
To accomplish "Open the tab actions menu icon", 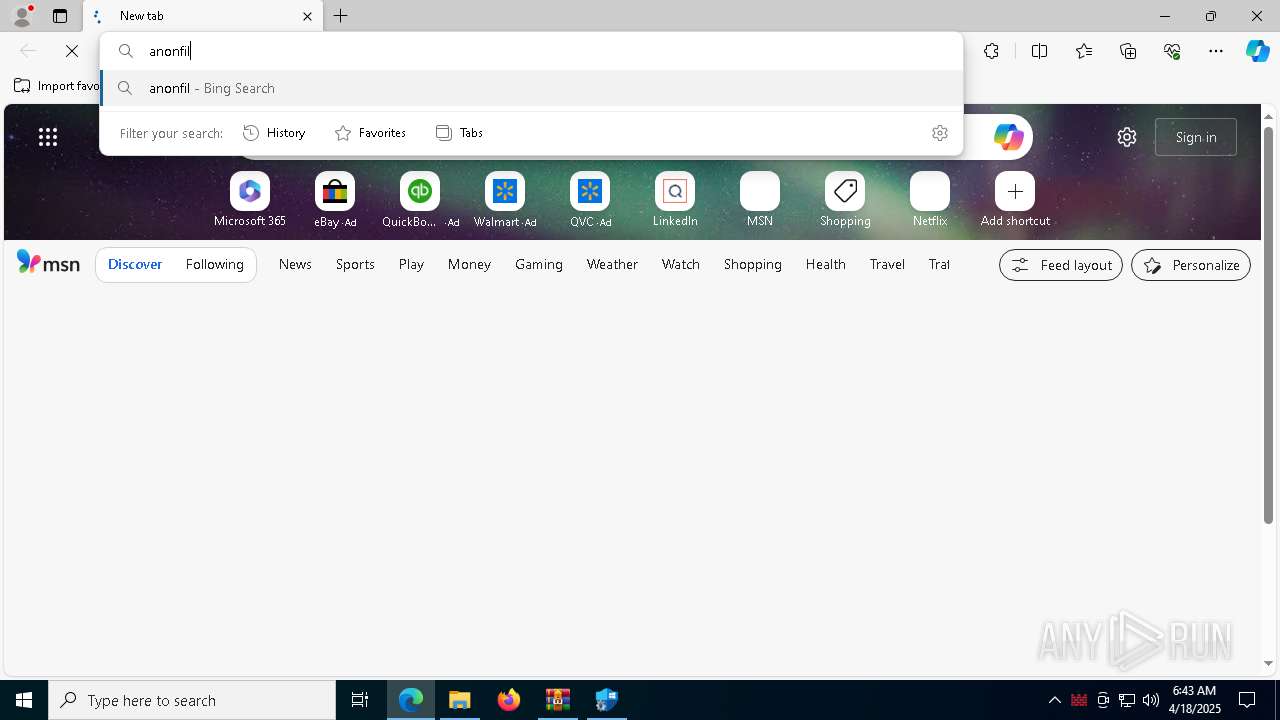I will 60,16.
